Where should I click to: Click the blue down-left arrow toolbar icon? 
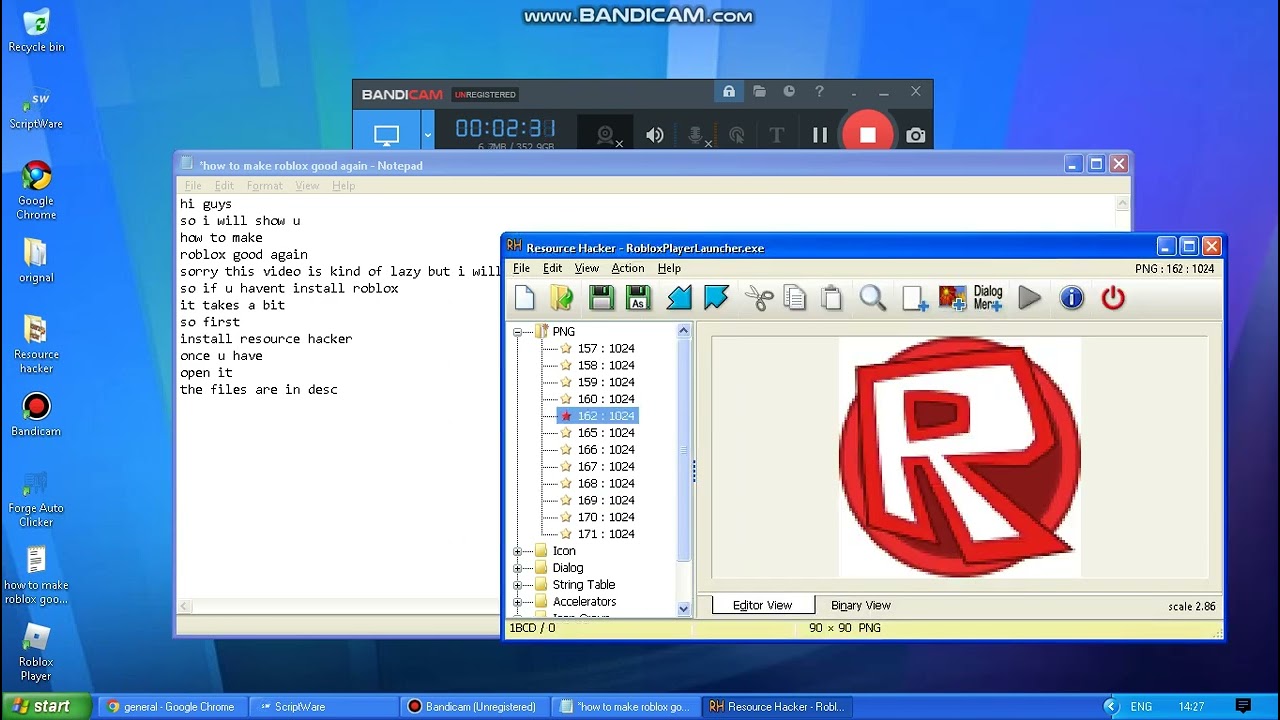(x=679, y=297)
